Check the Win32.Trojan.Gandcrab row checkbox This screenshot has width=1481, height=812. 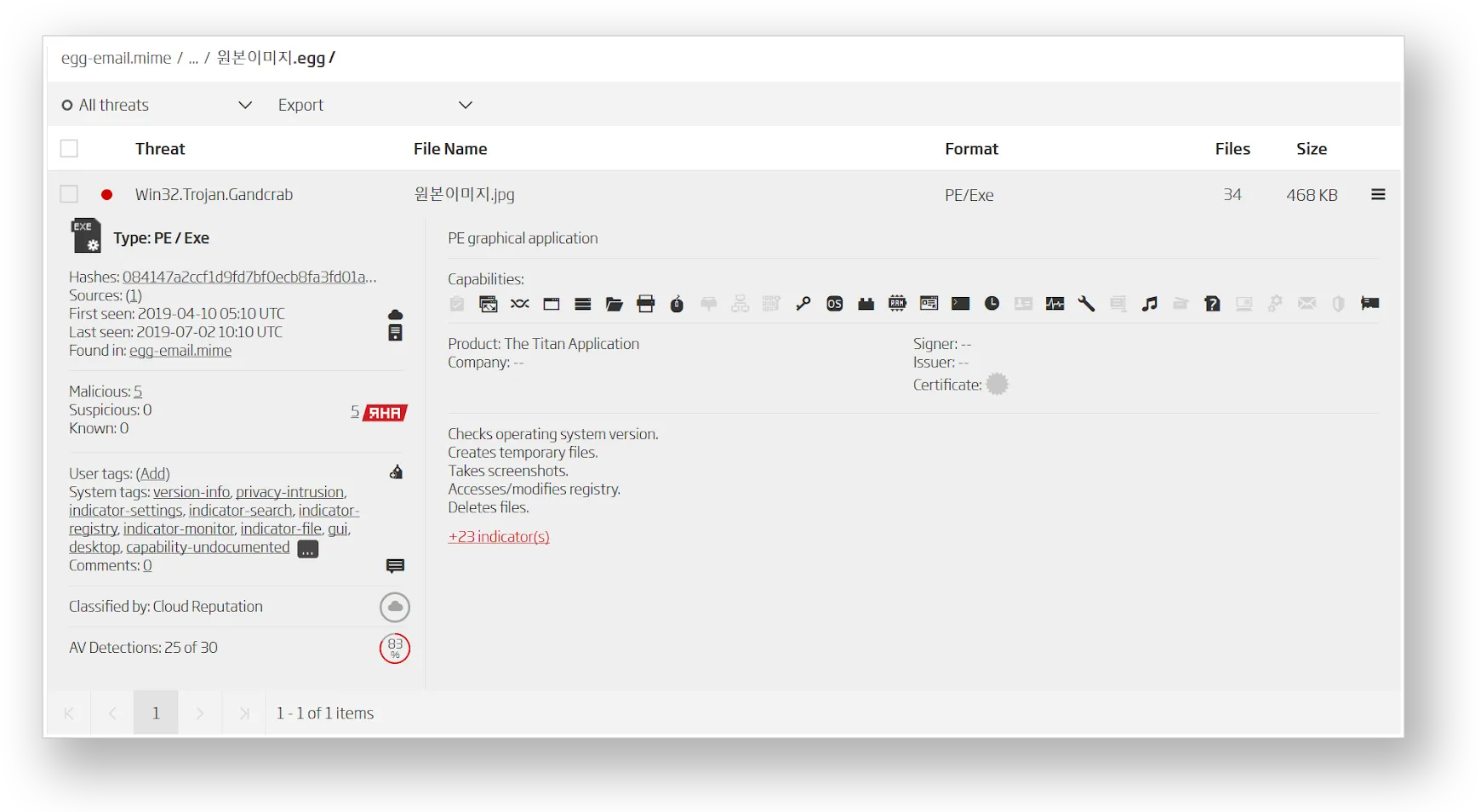tap(69, 195)
